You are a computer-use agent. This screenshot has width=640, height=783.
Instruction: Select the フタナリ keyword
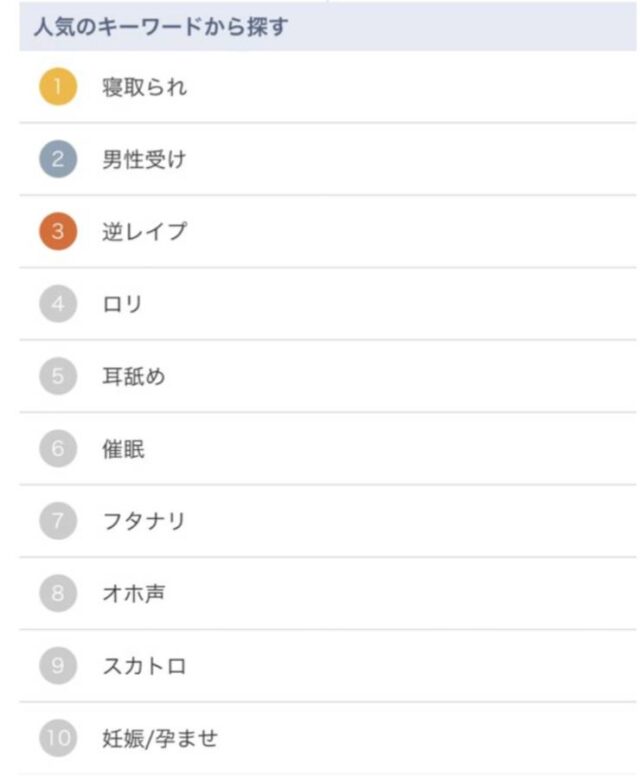pos(144,521)
